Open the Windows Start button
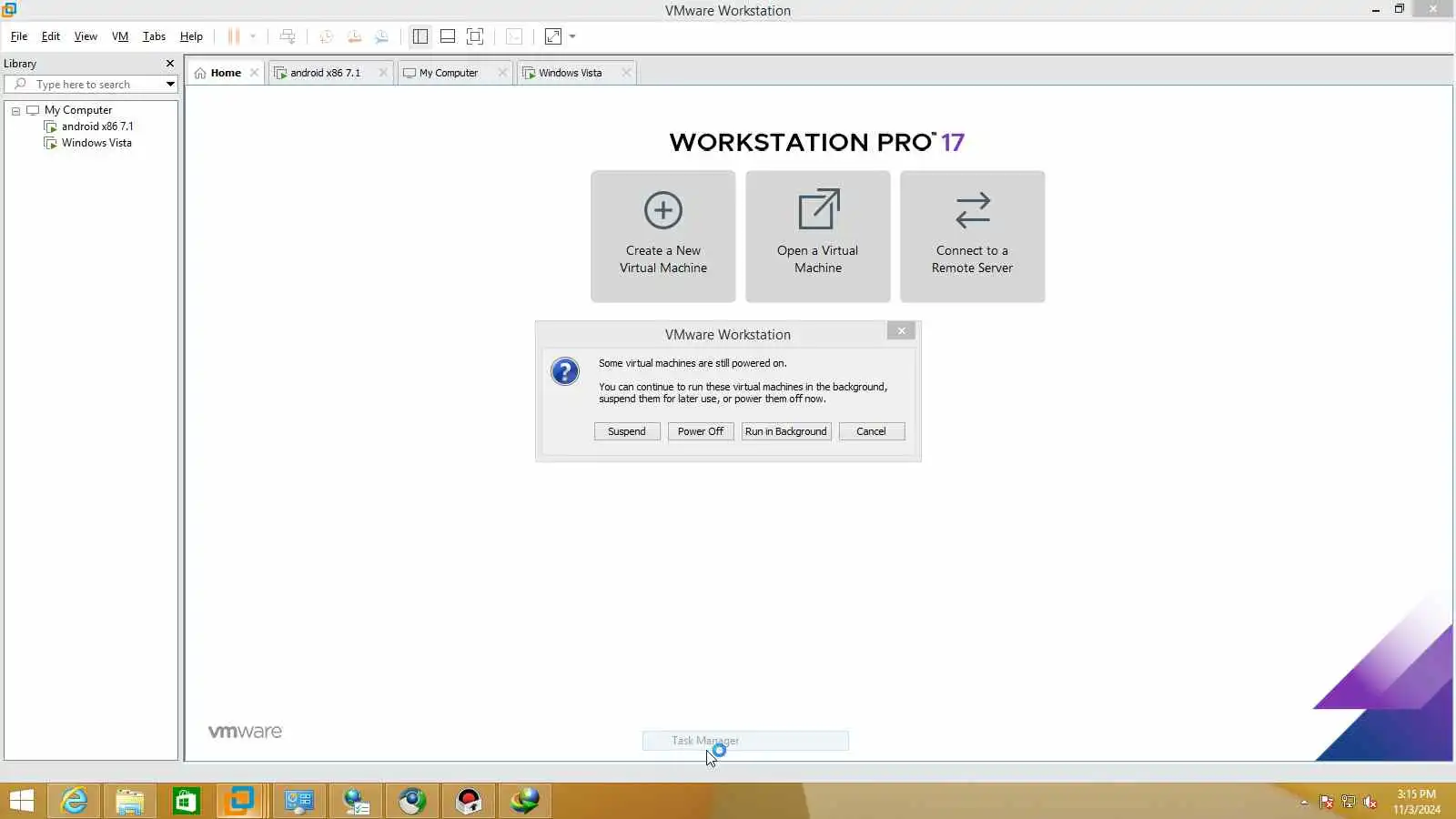Image resolution: width=1456 pixels, height=819 pixels. pos(22,801)
